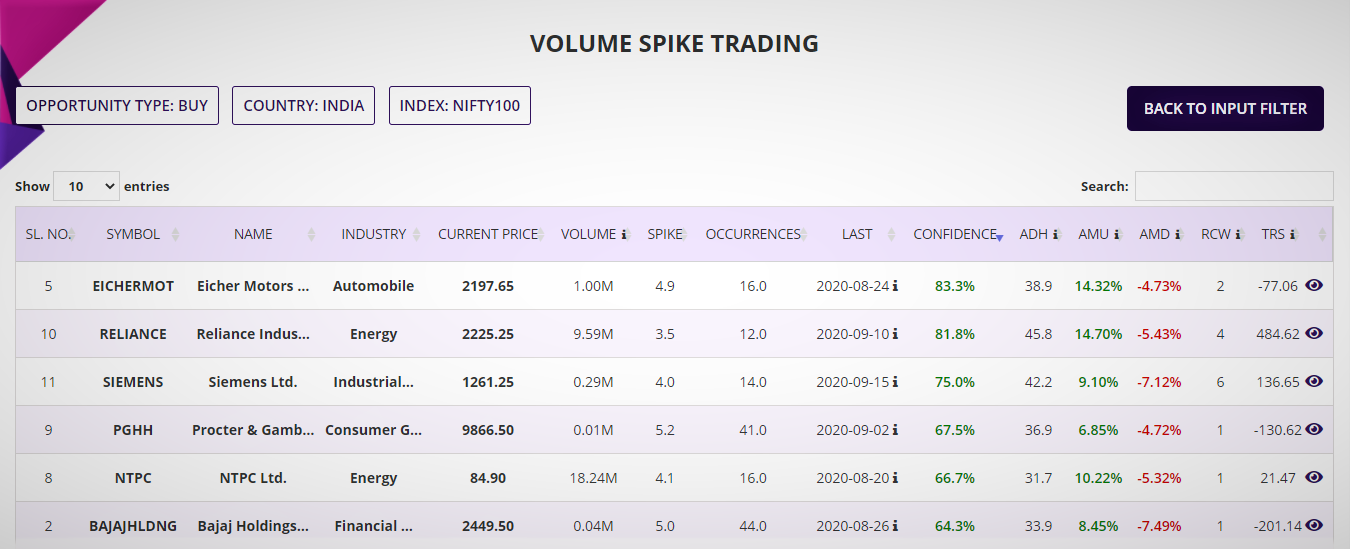Click Automobile industry cell
The height and width of the screenshot is (549, 1350).
coord(374,286)
